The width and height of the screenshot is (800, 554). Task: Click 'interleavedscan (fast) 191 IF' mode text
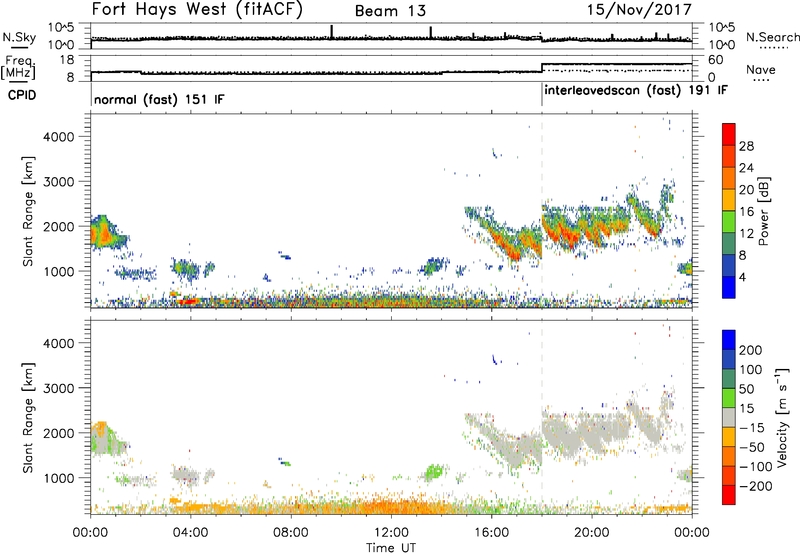[x=636, y=90]
